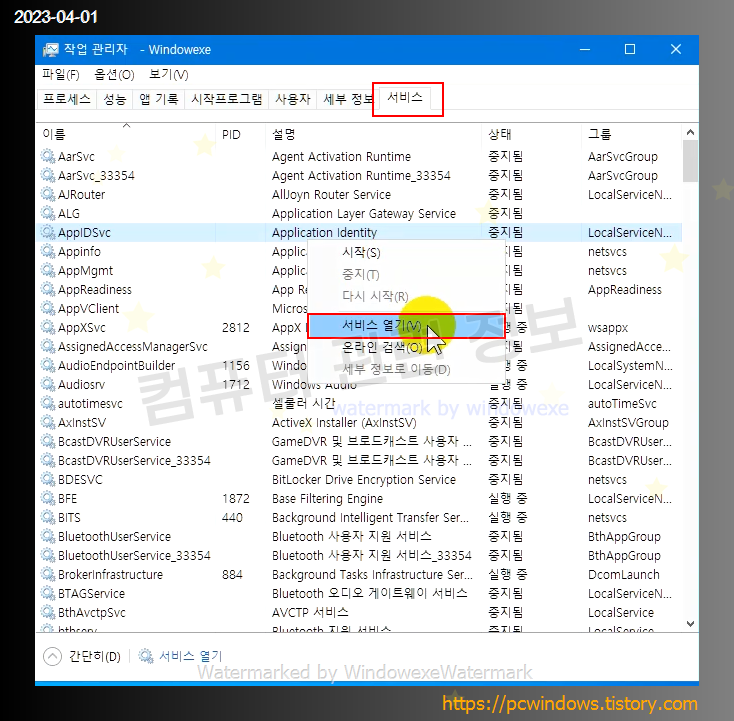Click the 'Base Filtering Engine' description
Viewport: 734px width, 721px height.
(x=327, y=499)
